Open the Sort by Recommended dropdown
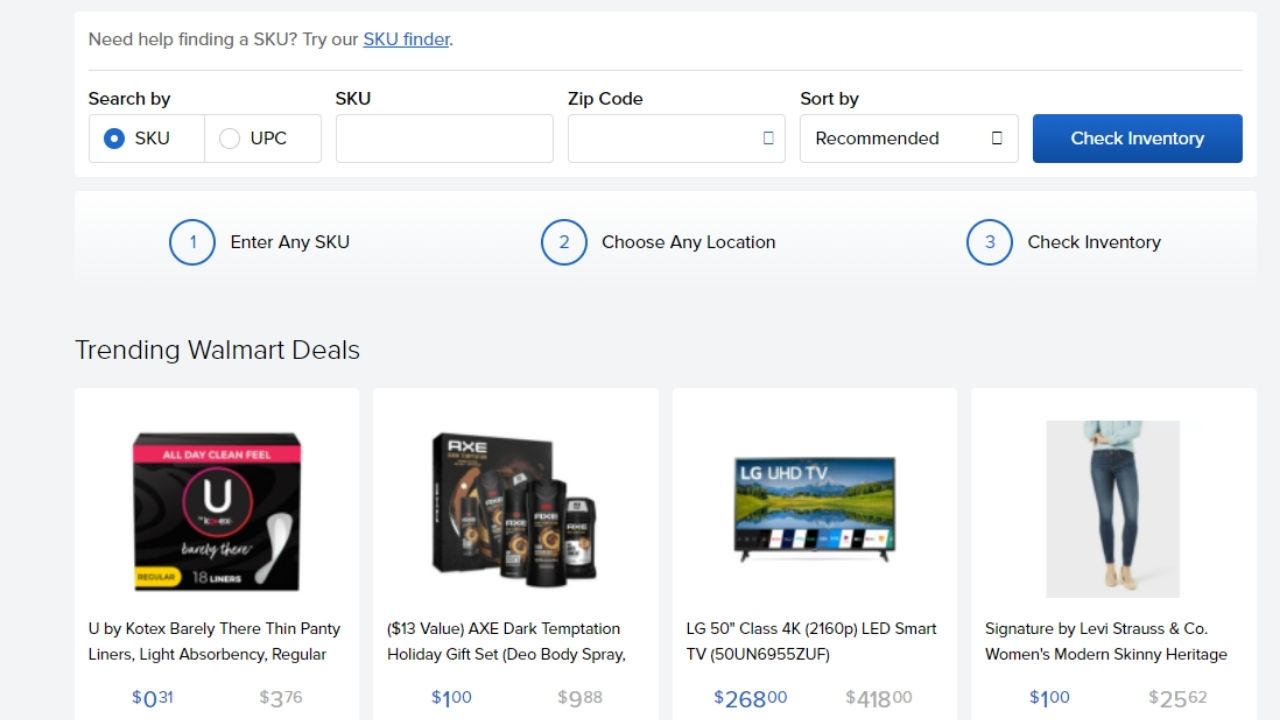 pyautogui.click(x=909, y=138)
